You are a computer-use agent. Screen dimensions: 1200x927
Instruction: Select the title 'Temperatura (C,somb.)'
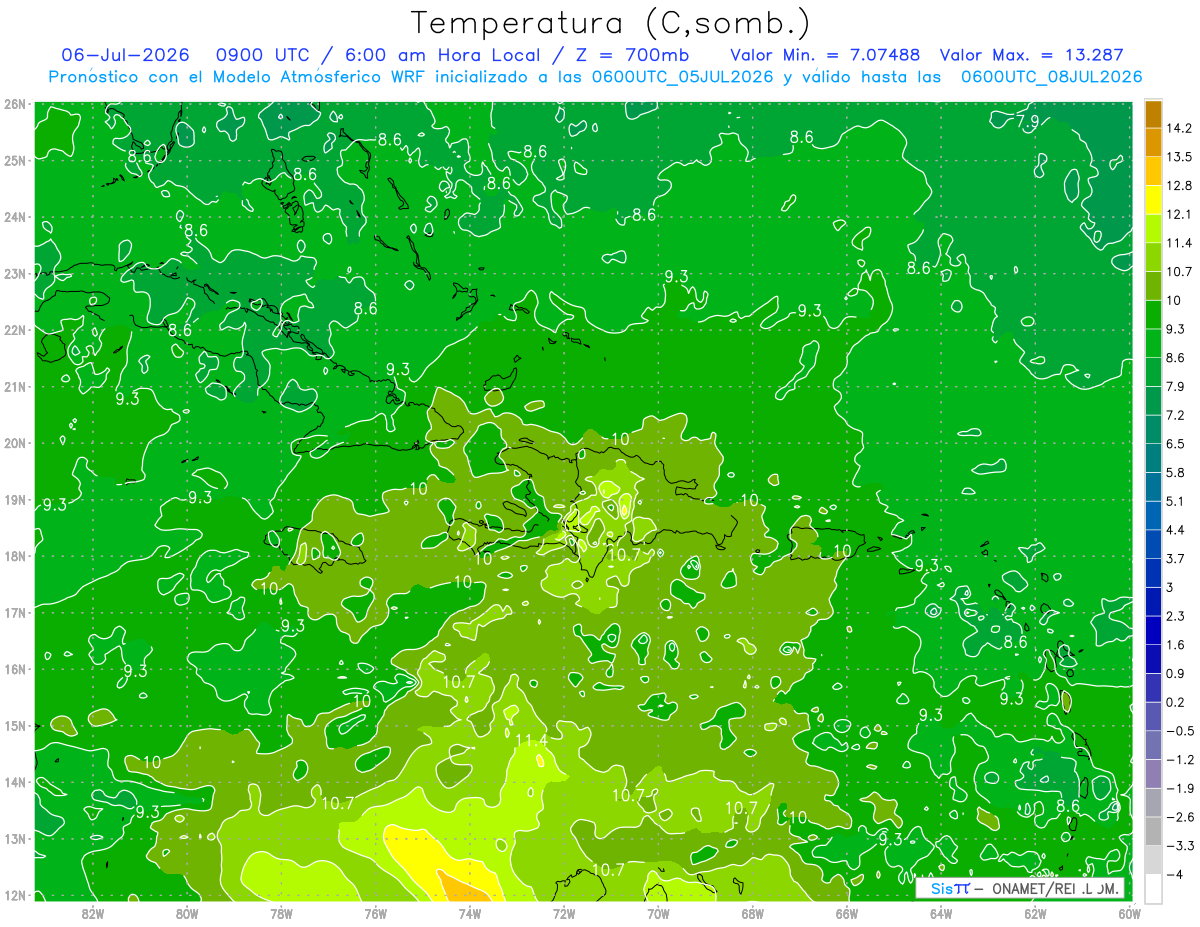pos(610,22)
